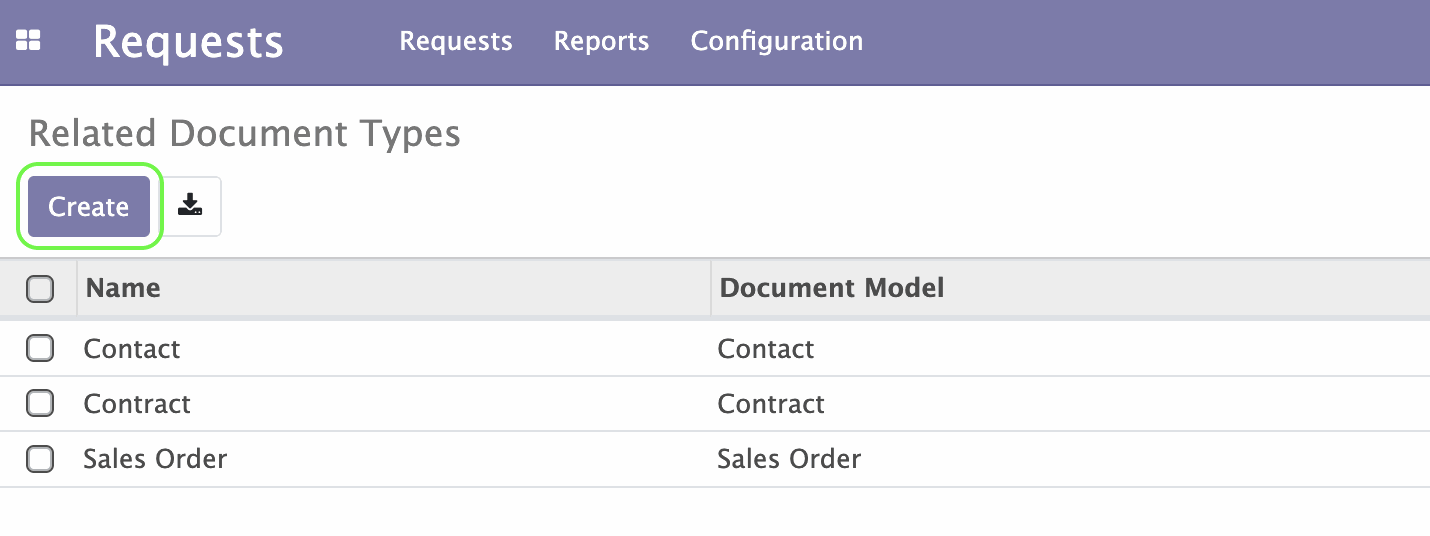Click the Create button
This screenshot has width=1430, height=536.
pos(89,206)
